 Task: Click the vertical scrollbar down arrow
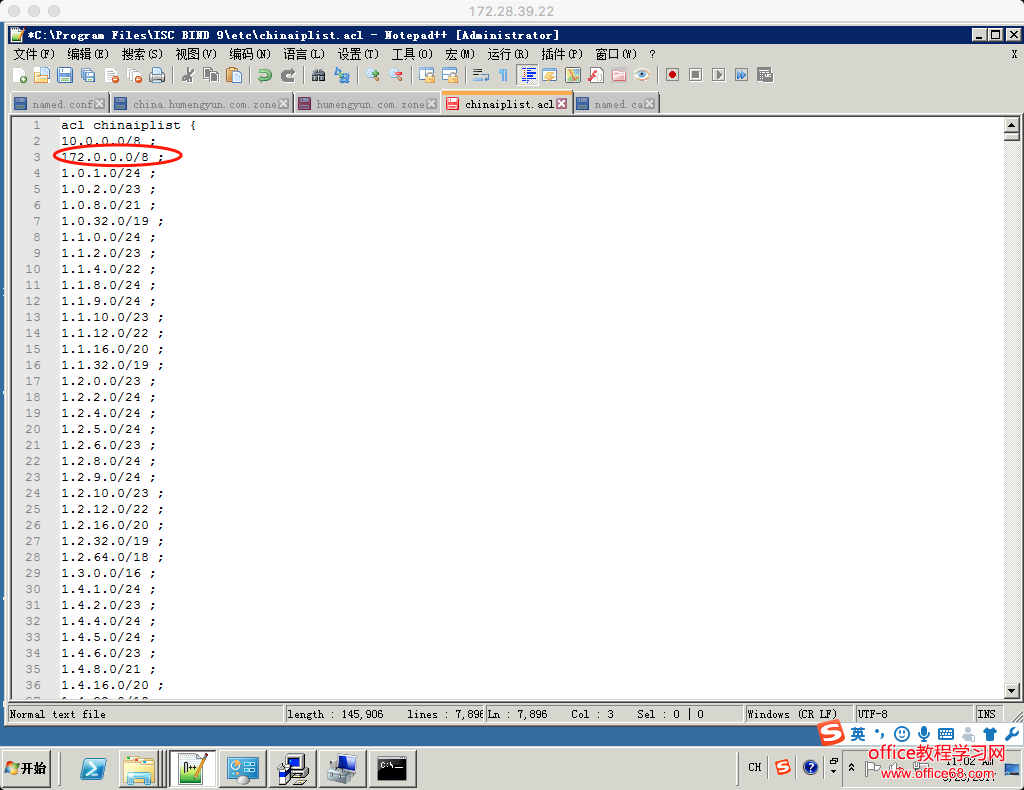pos(1011,690)
